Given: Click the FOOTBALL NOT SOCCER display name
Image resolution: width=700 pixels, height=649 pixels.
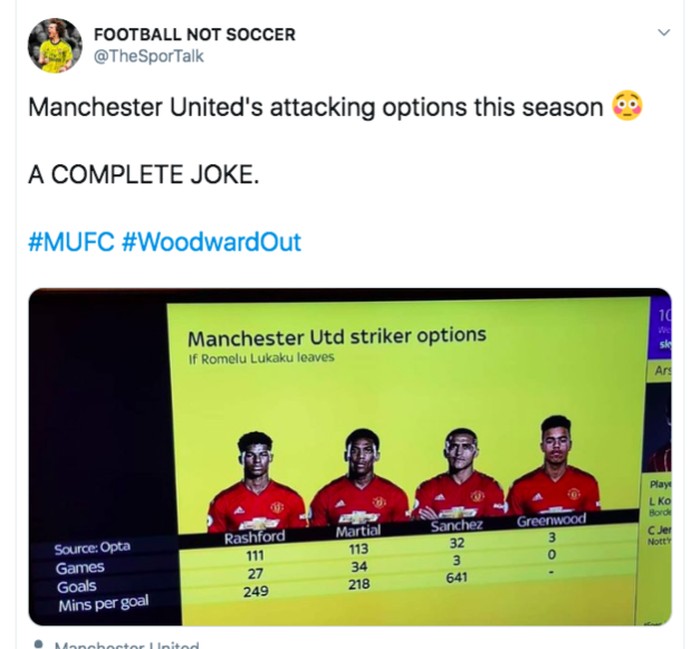Looking at the screenshot, I should 195,34.
